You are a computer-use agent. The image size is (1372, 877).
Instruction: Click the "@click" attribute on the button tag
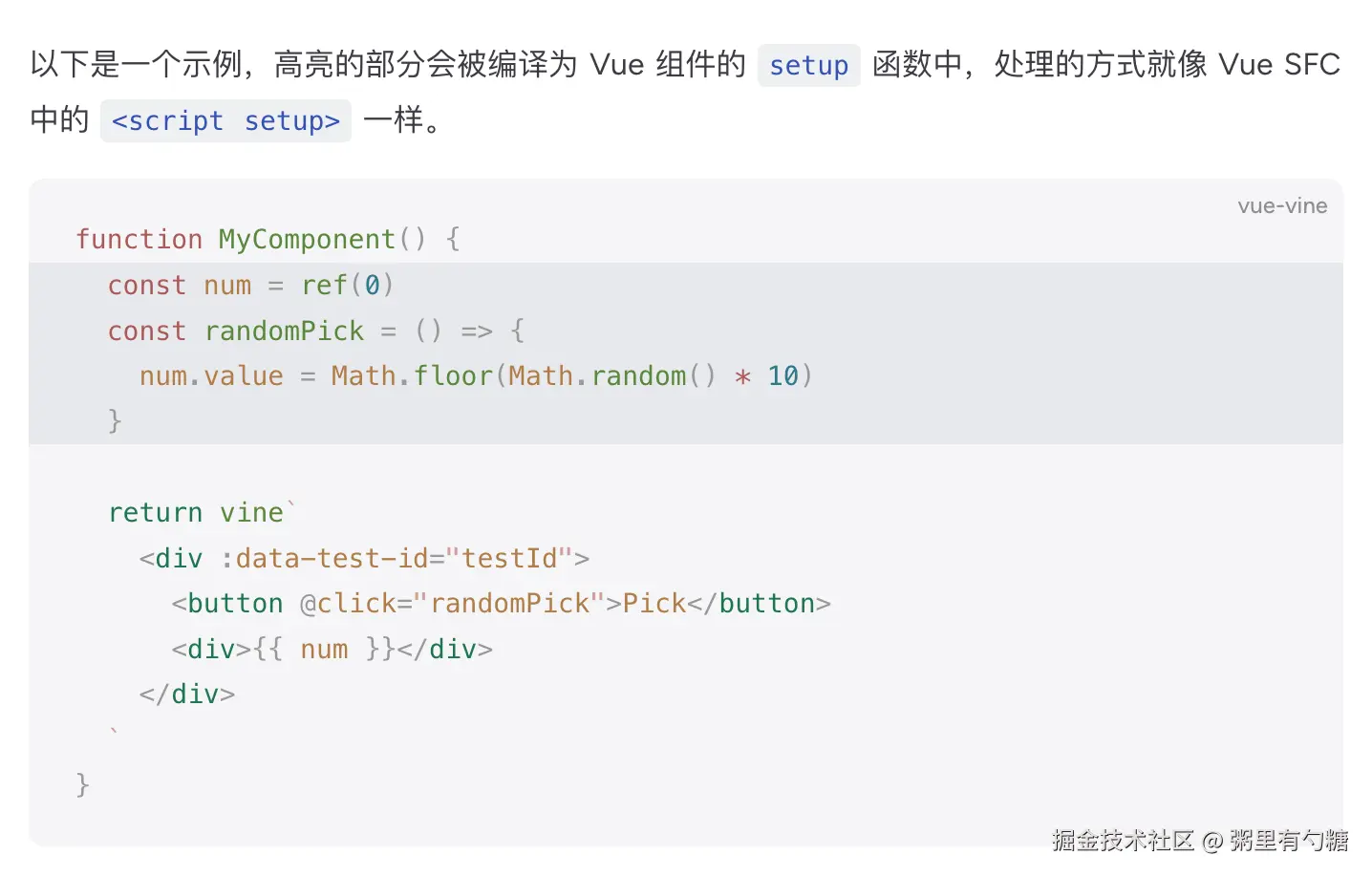[x=348, y=604]
